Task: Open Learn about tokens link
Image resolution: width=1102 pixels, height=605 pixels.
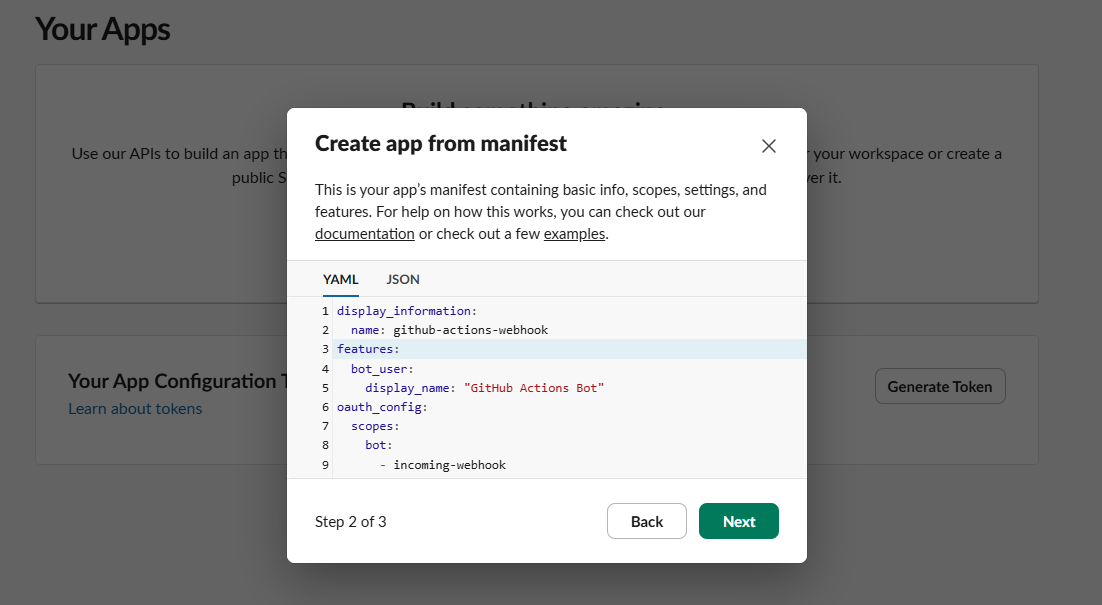Action: click(x=135, y=409)
